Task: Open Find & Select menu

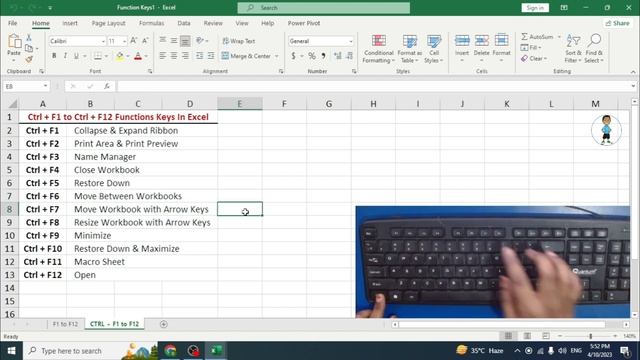Action: pos(594,49)
